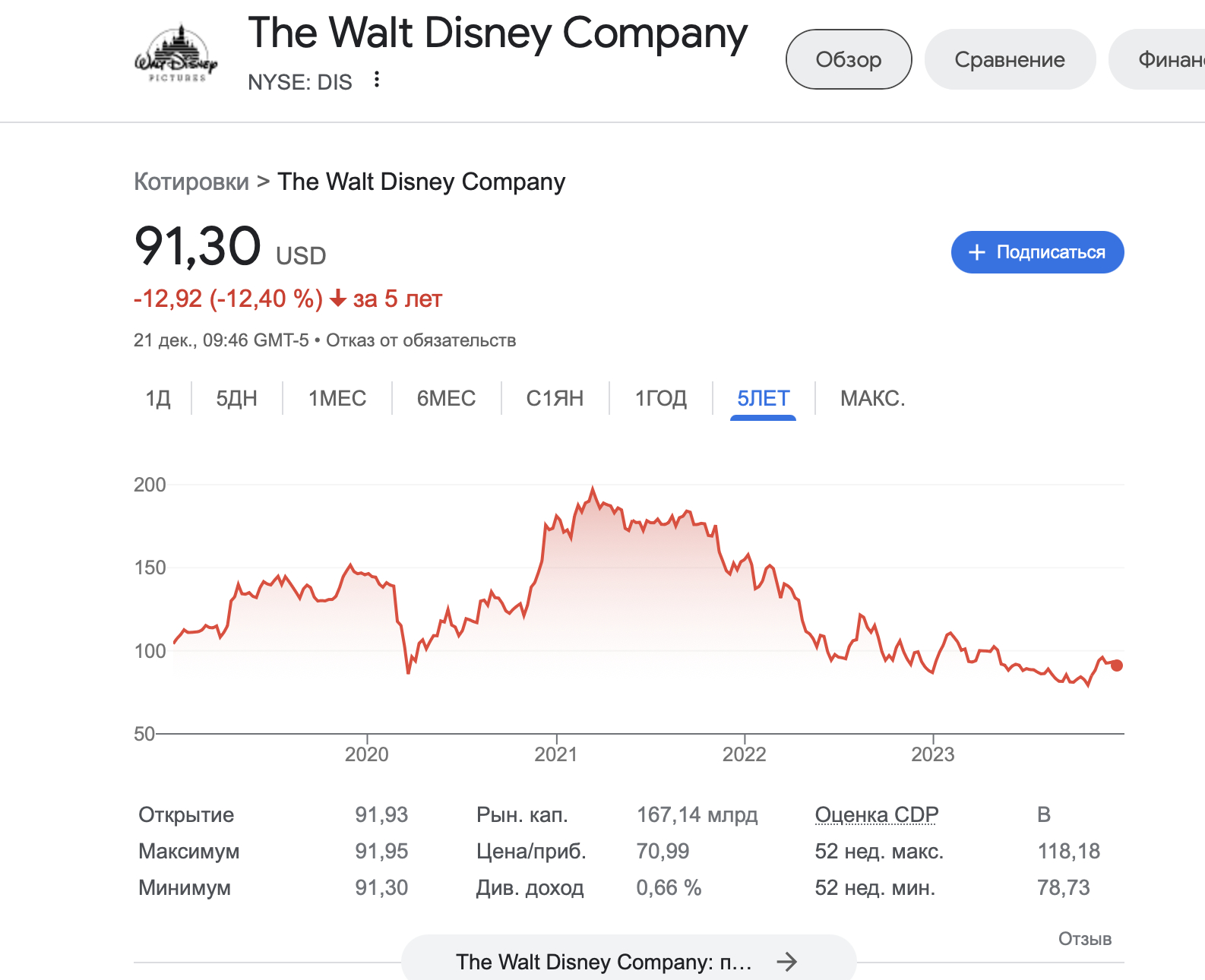The width and height of the screenshot is (1205, 980).
Task: Choose the 6МЕС chart period
Action: tap(446, 398)
